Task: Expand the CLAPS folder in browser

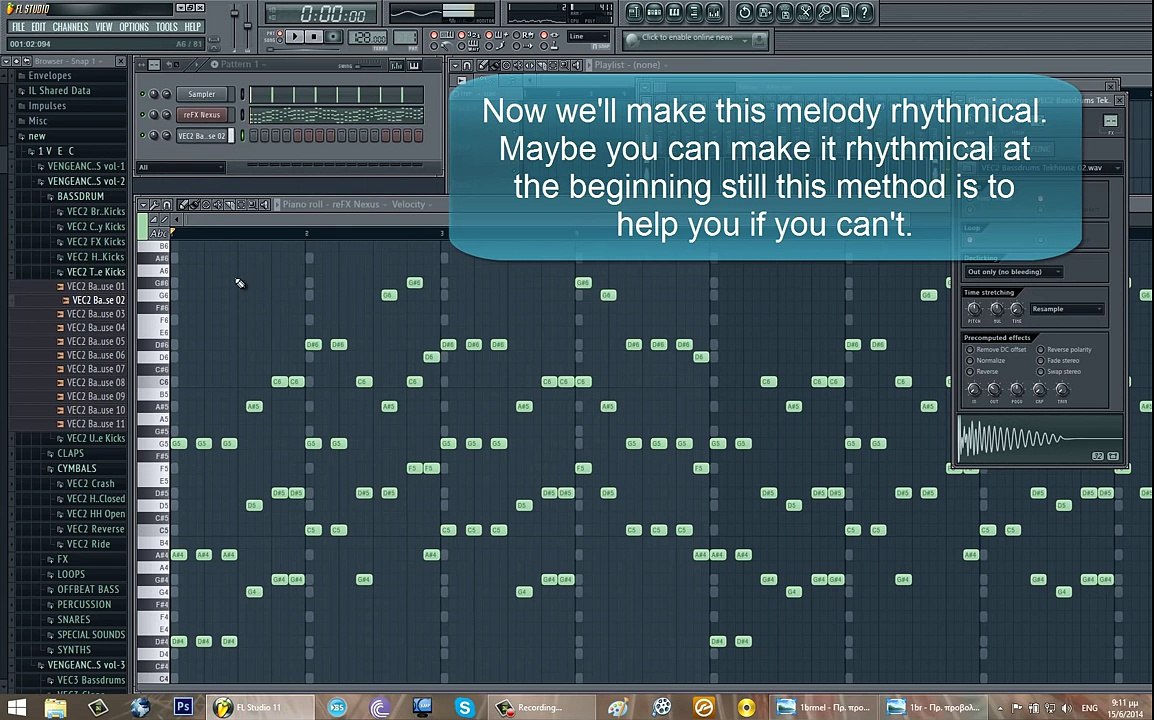Action: (x=70, y=453)
